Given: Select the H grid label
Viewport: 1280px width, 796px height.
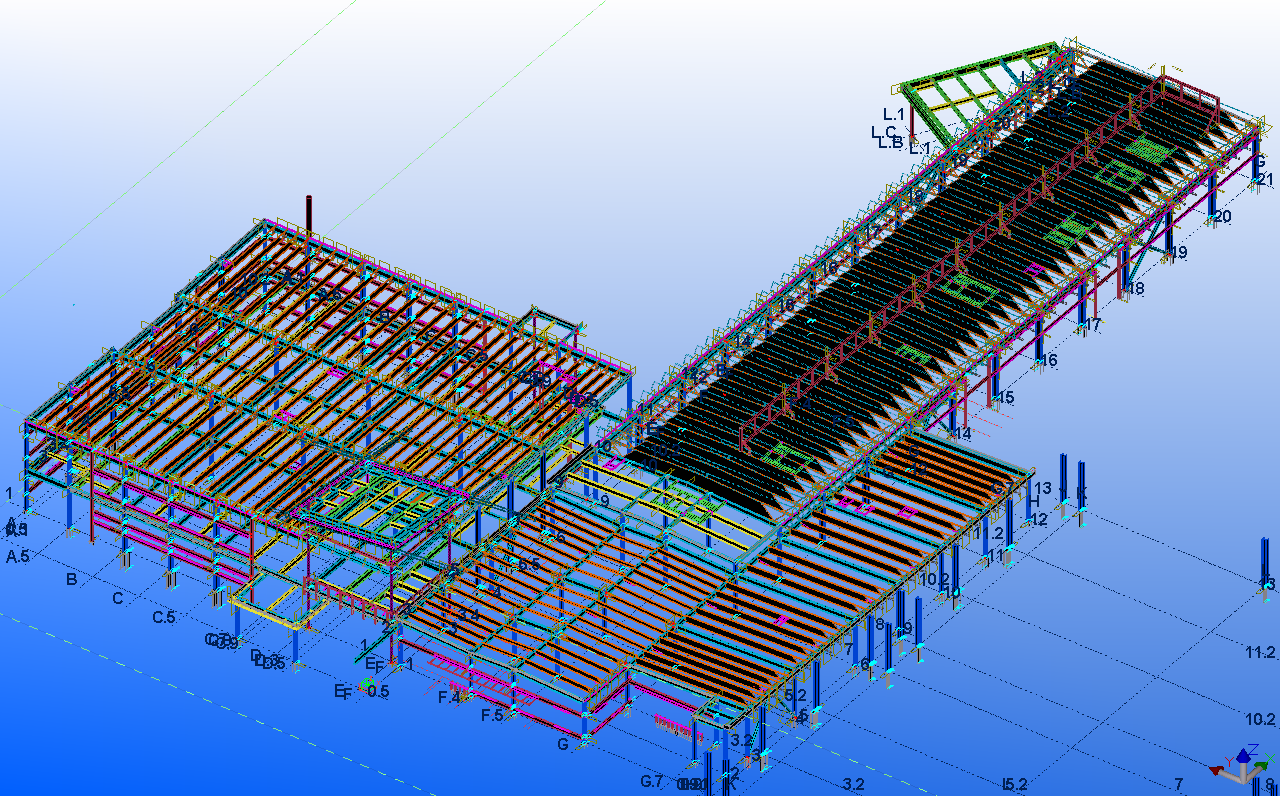Looking at the screenshot, I should [x=1034, y=503].
